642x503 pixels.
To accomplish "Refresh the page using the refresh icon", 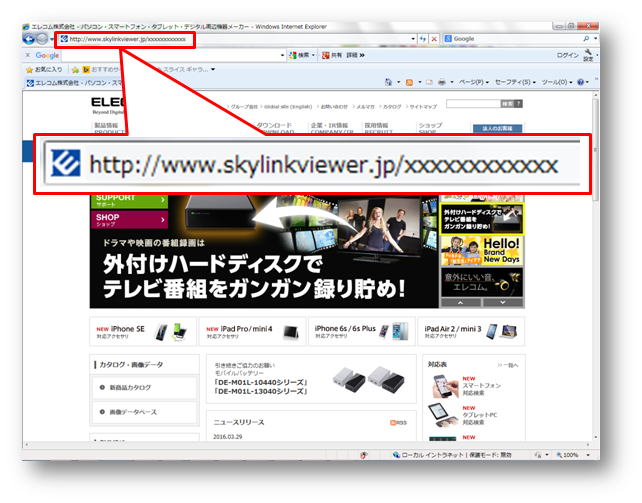I will tap(423, 39).
